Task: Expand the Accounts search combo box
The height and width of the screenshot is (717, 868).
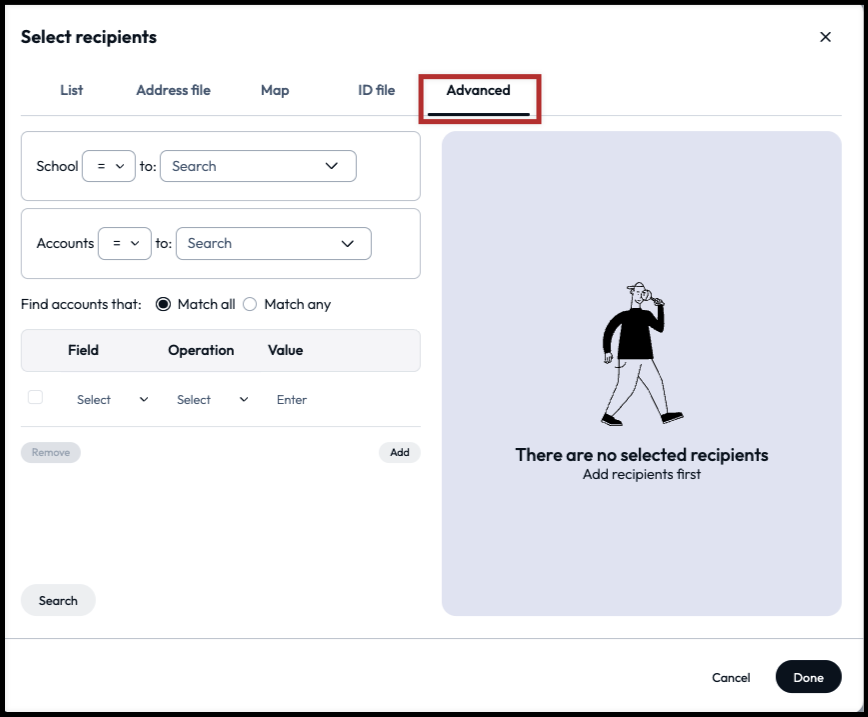Action: coord(273,243)
